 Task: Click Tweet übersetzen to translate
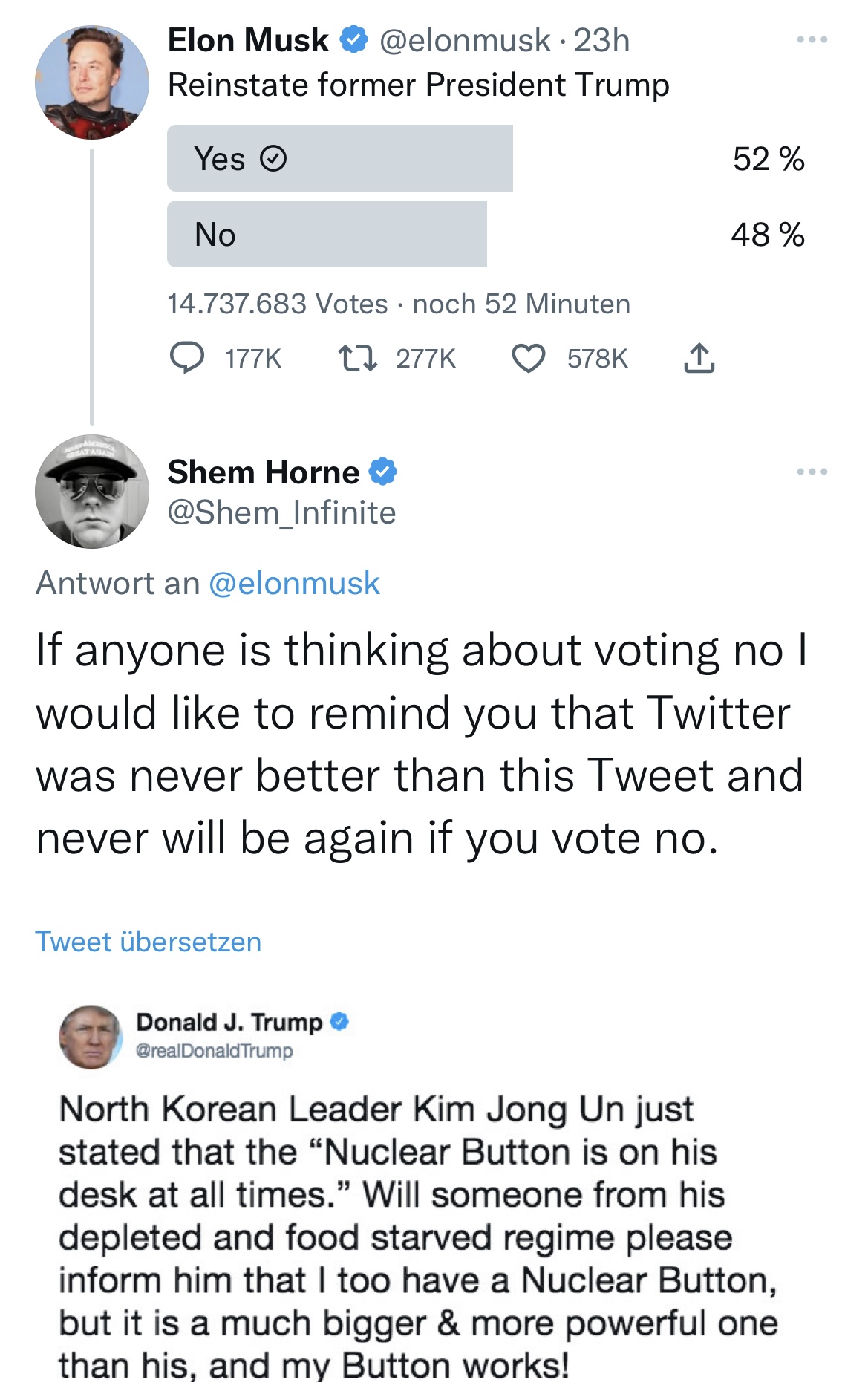click(149, 942)
